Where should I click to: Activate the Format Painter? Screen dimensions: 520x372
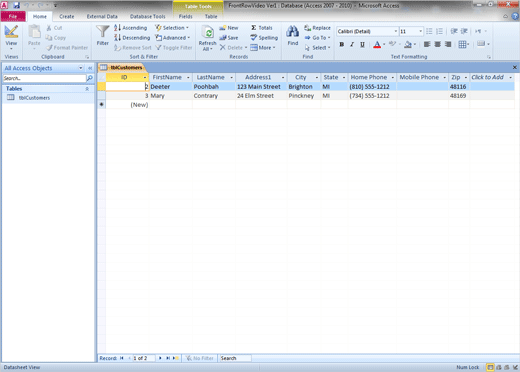click(67, 48)
